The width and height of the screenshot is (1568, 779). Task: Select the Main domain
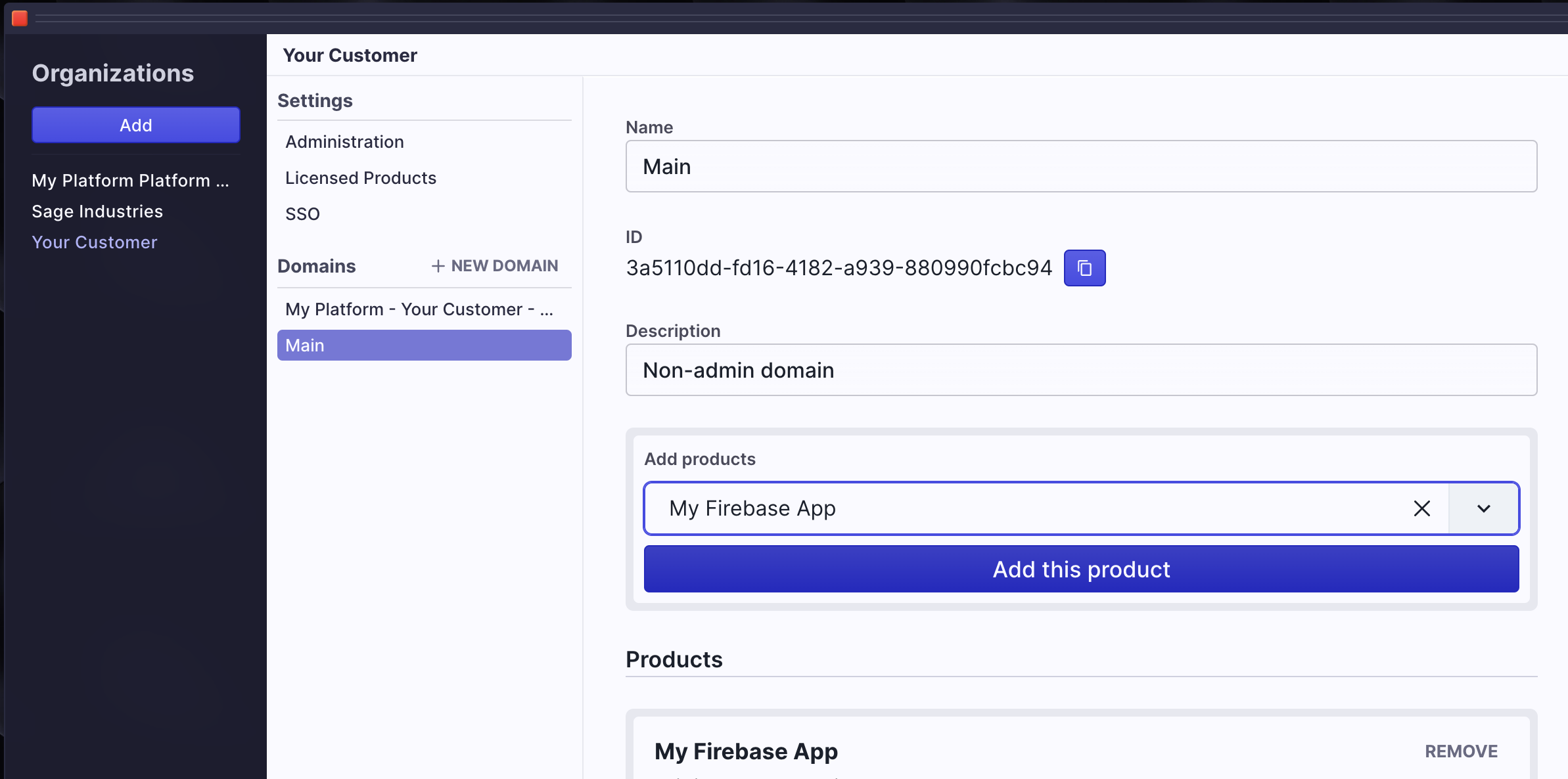pos(424,345)
